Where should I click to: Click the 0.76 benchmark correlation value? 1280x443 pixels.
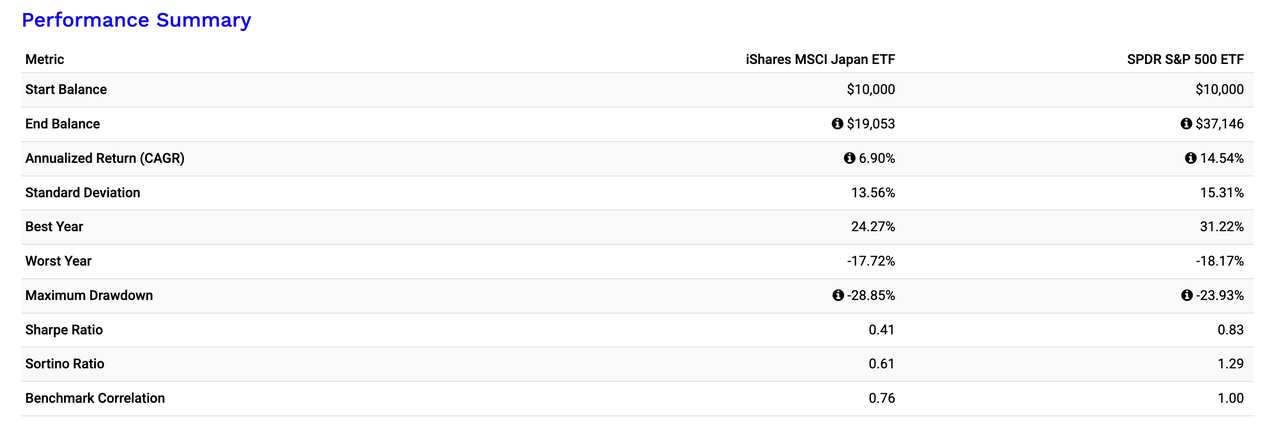pyautogui.click(x=882, y=398)
